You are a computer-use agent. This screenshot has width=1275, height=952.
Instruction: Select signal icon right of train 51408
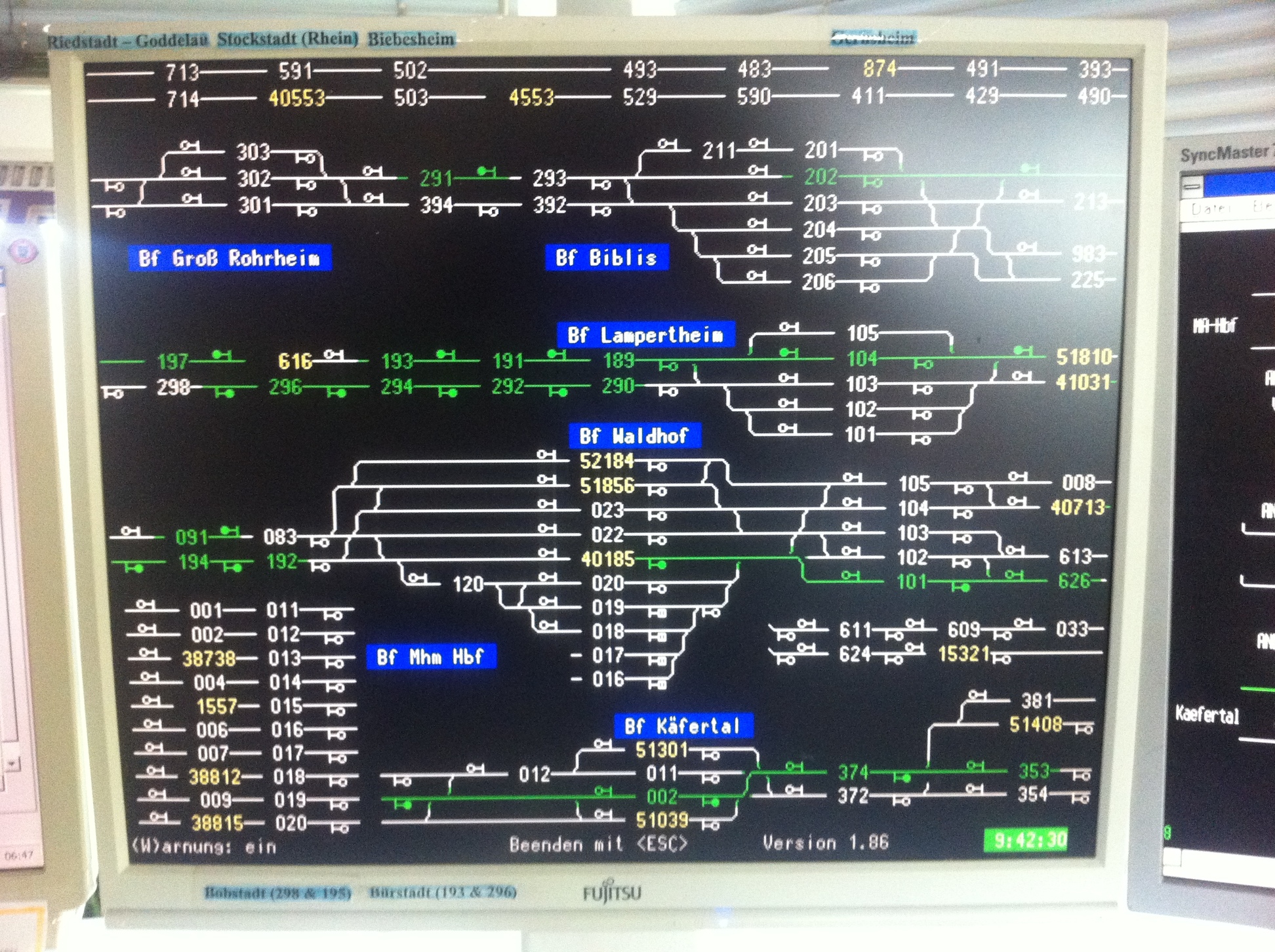pyautogui.click(x=1083, y=728)
